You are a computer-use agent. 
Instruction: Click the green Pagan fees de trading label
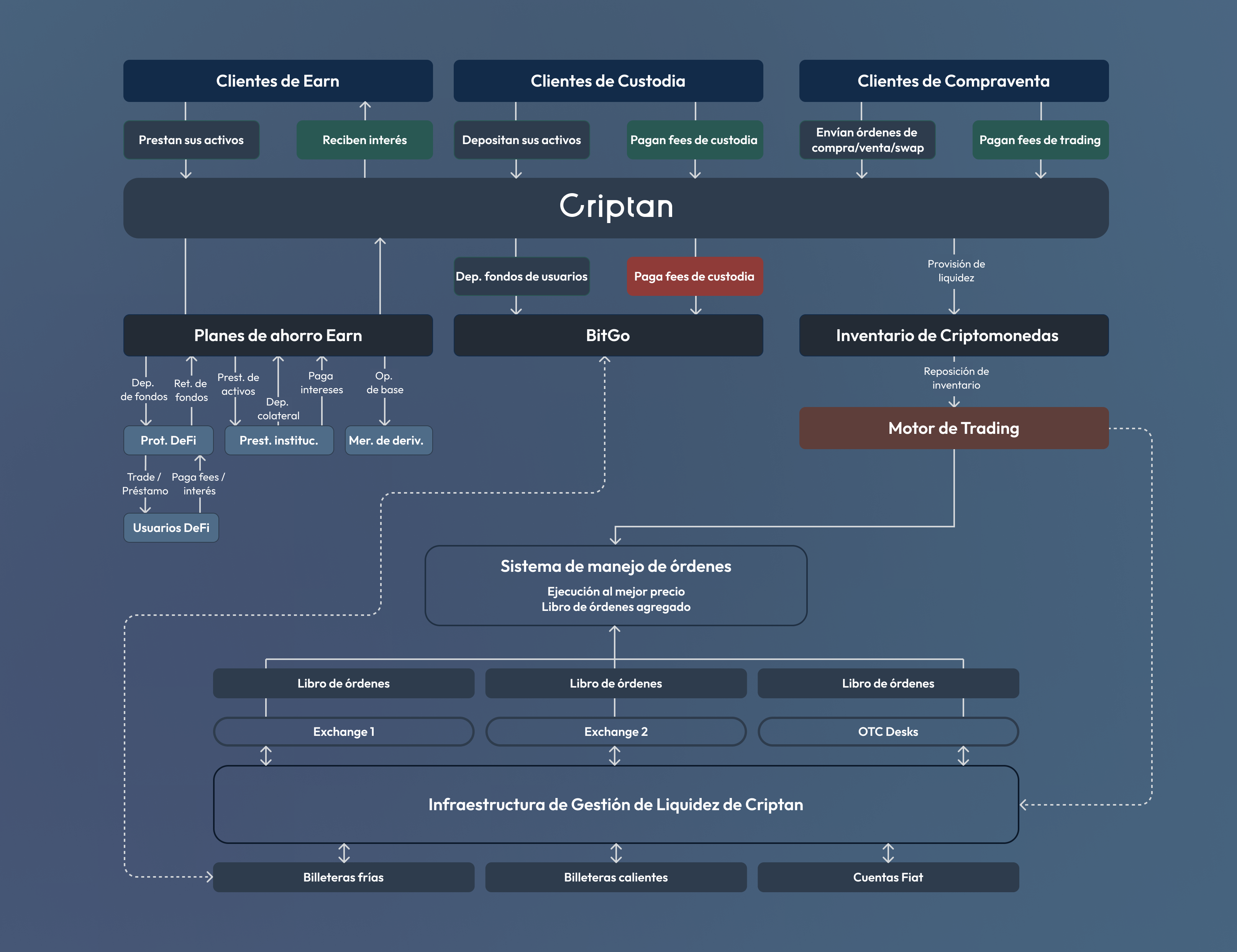click(x=1040, y=140)
